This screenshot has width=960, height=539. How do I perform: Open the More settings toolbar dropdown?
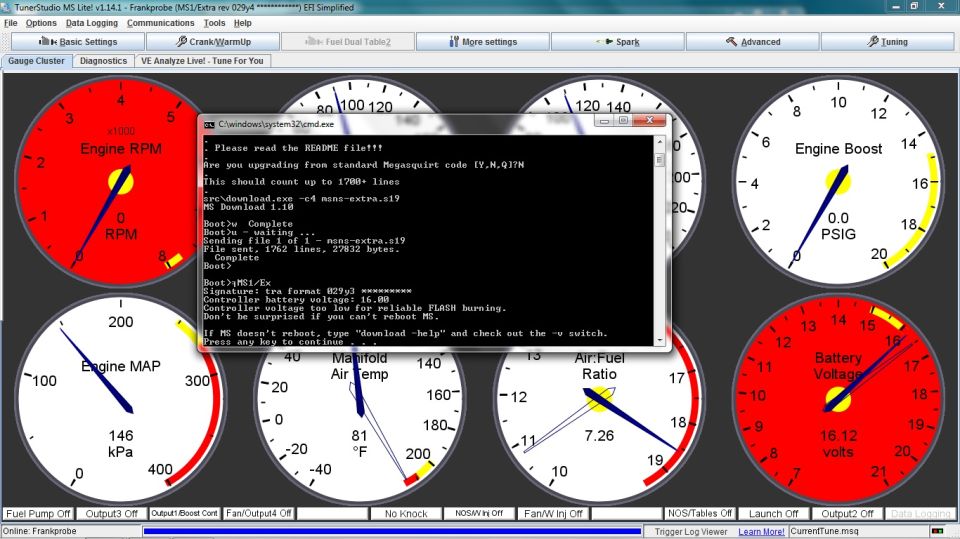coord(482,42)
